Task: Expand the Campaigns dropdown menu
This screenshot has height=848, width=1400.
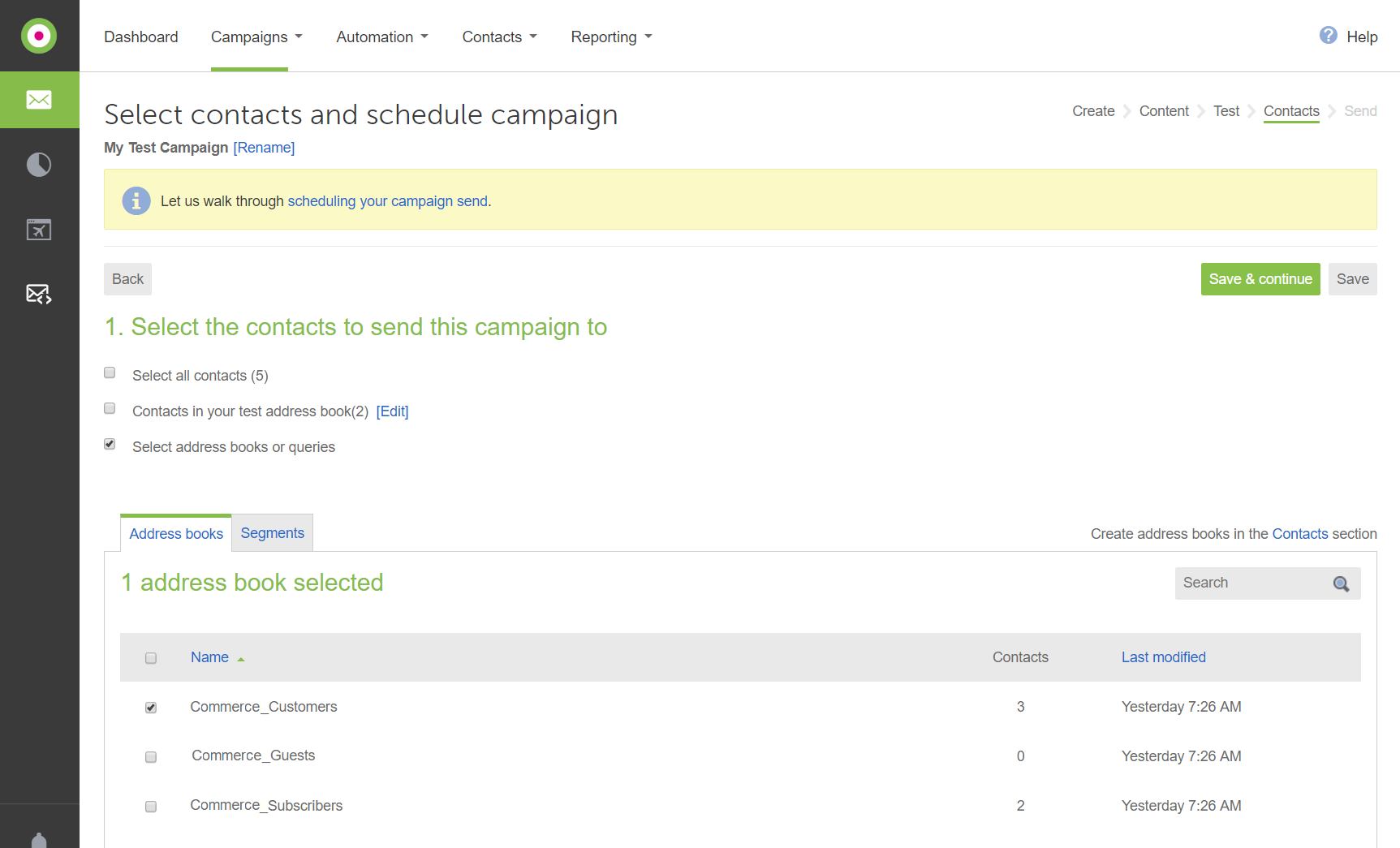Action: coord(256,37)
